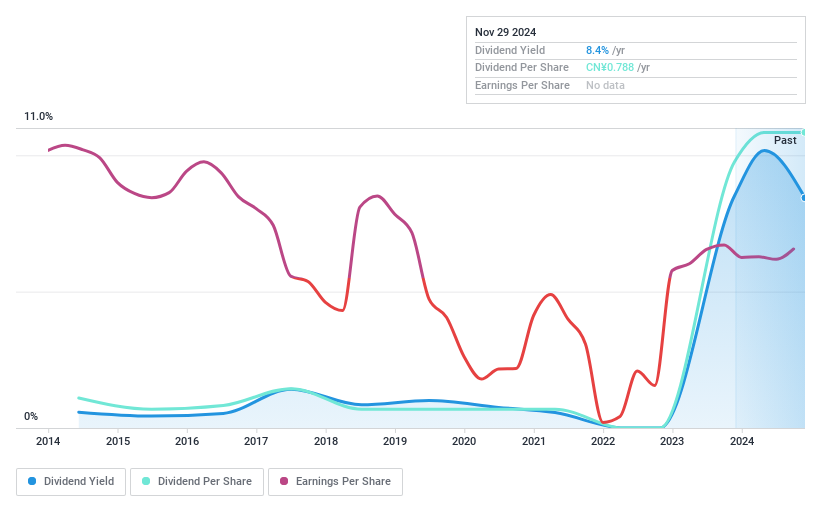This screenshot has width=821, height=508.
Task: Select the 8.4% yield value in tooltip
Action: click(597, 50)
